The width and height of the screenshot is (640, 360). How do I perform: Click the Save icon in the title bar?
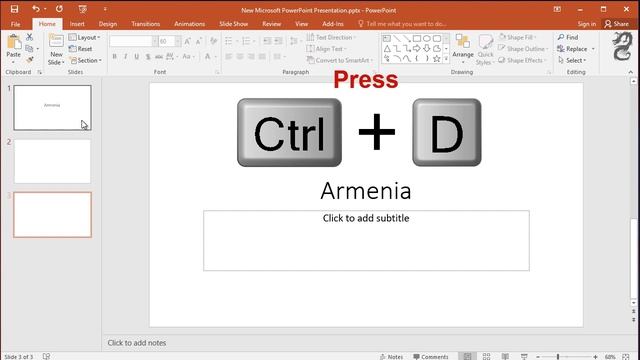pos(14,9)
